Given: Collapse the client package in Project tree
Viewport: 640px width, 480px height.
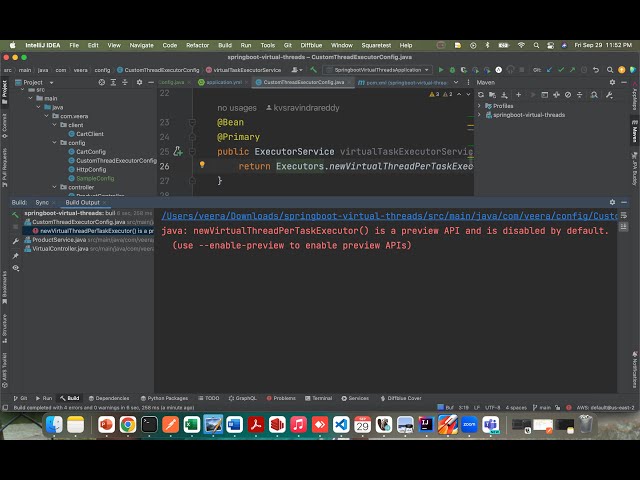Looking at the screenshot, I should pyautogui.click(x=54, y=125).
